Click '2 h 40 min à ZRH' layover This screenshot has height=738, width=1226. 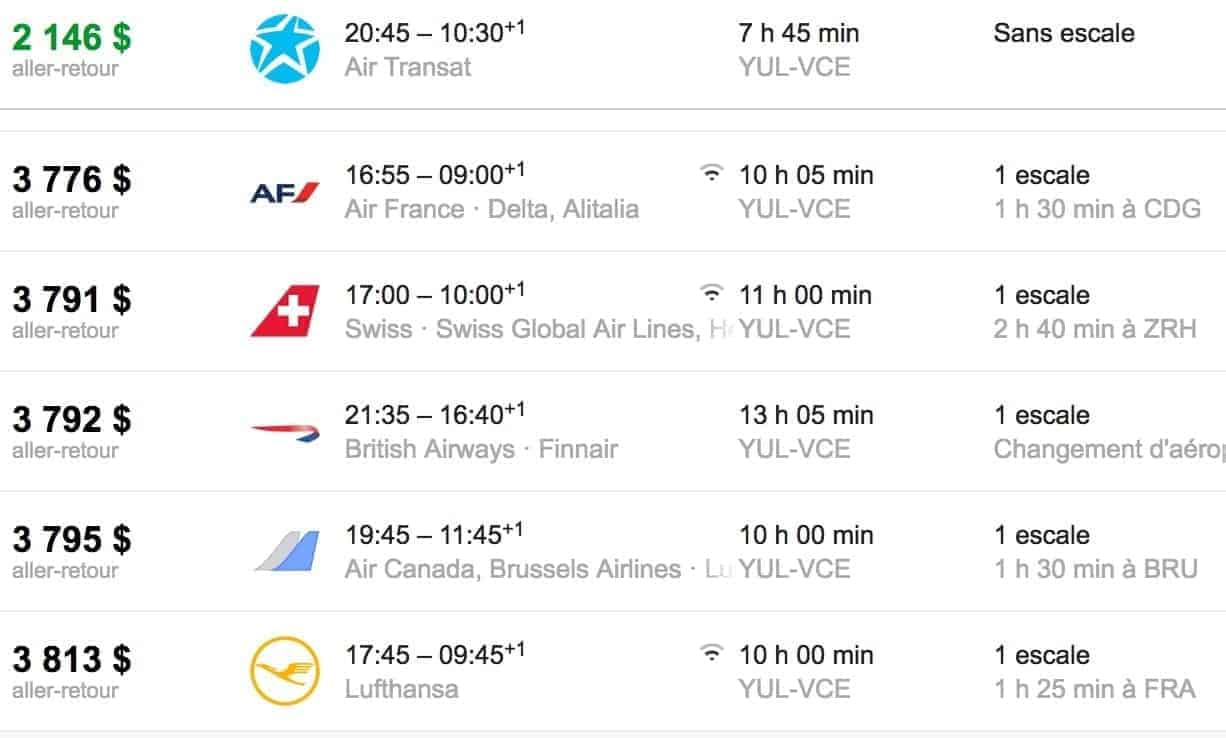click(x=1095, y=329)
